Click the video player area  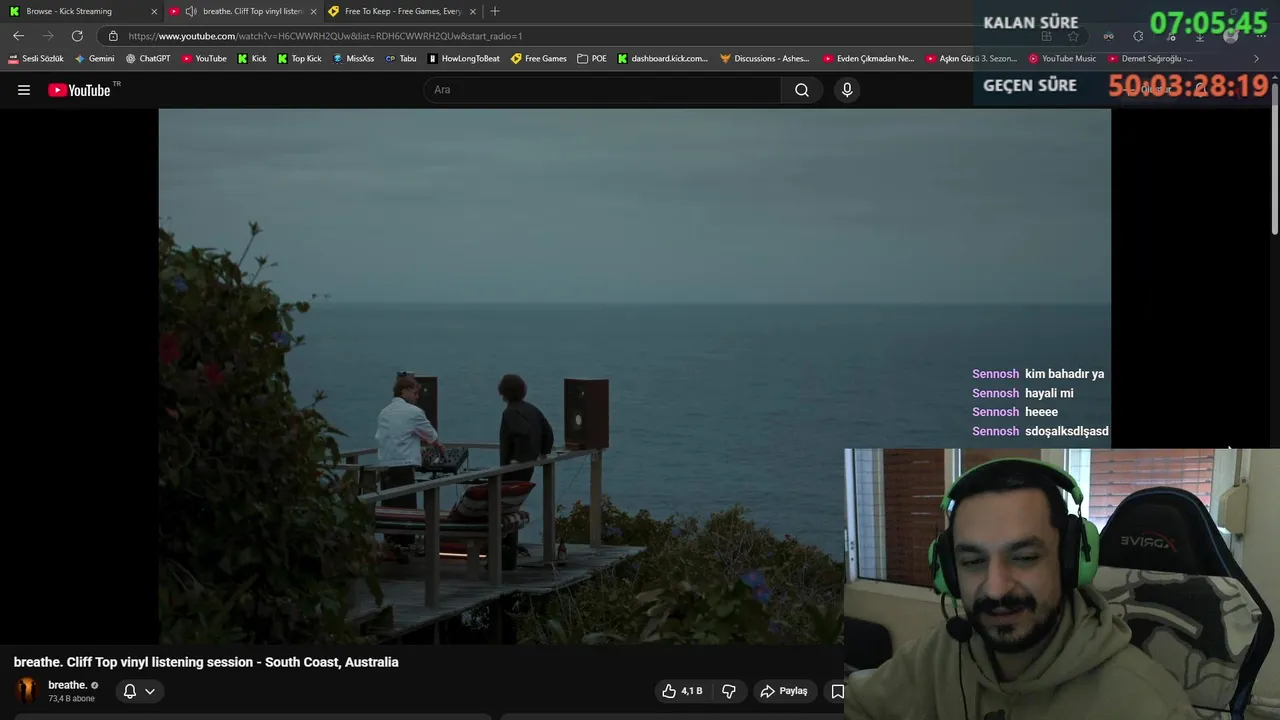click(x=634, y=376)
